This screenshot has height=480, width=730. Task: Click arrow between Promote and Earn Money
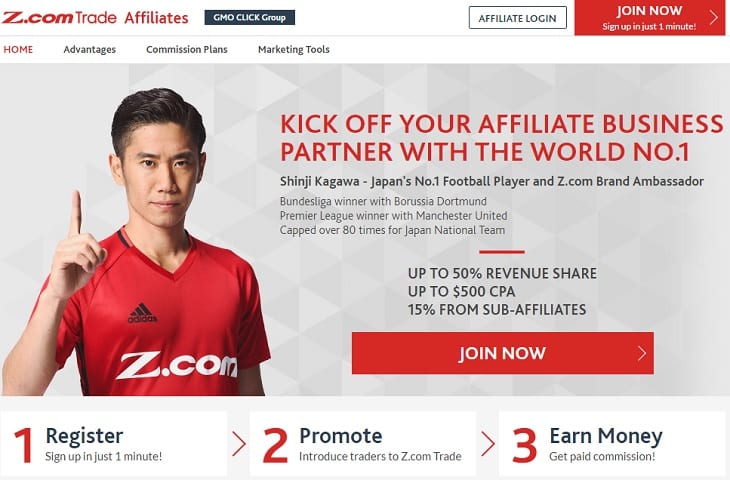pyautogui.click(x=488, y=444)
